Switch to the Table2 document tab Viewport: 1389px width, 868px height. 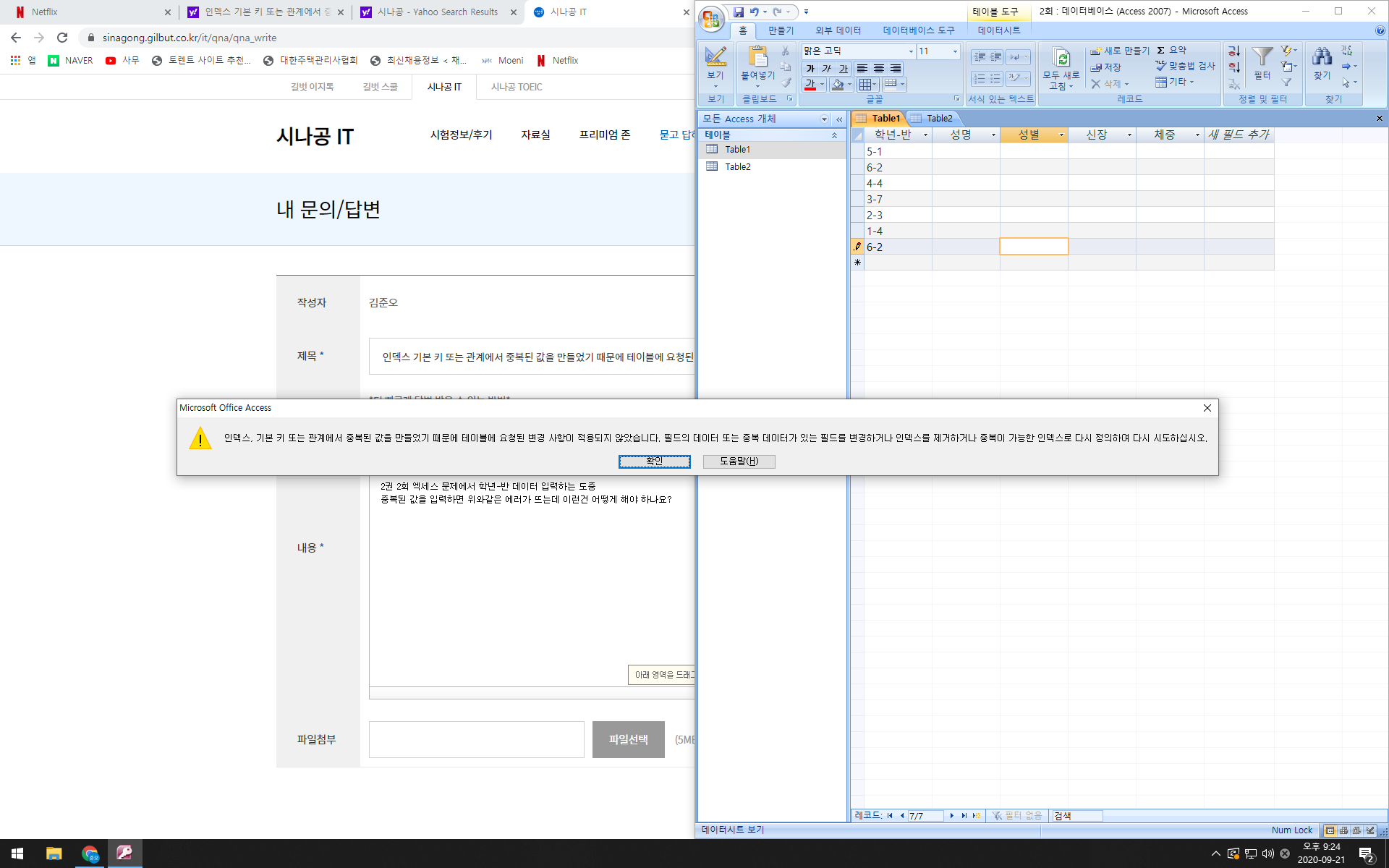939,118
